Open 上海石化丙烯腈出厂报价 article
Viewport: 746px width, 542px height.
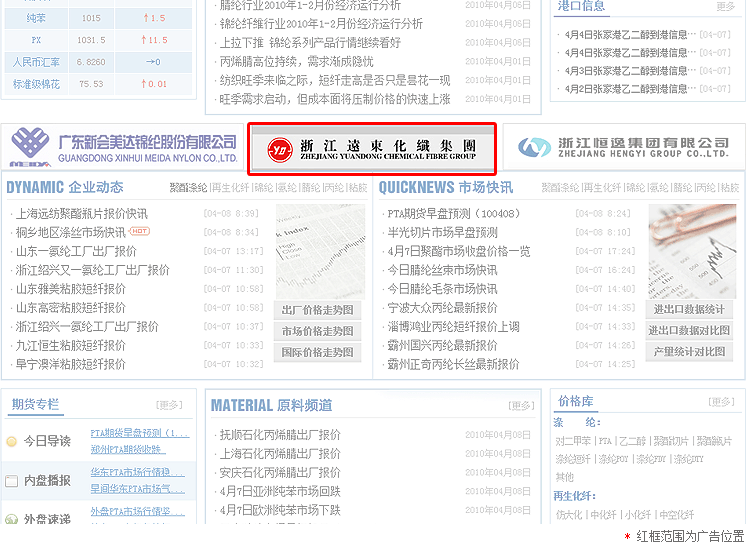pos(280,453)
